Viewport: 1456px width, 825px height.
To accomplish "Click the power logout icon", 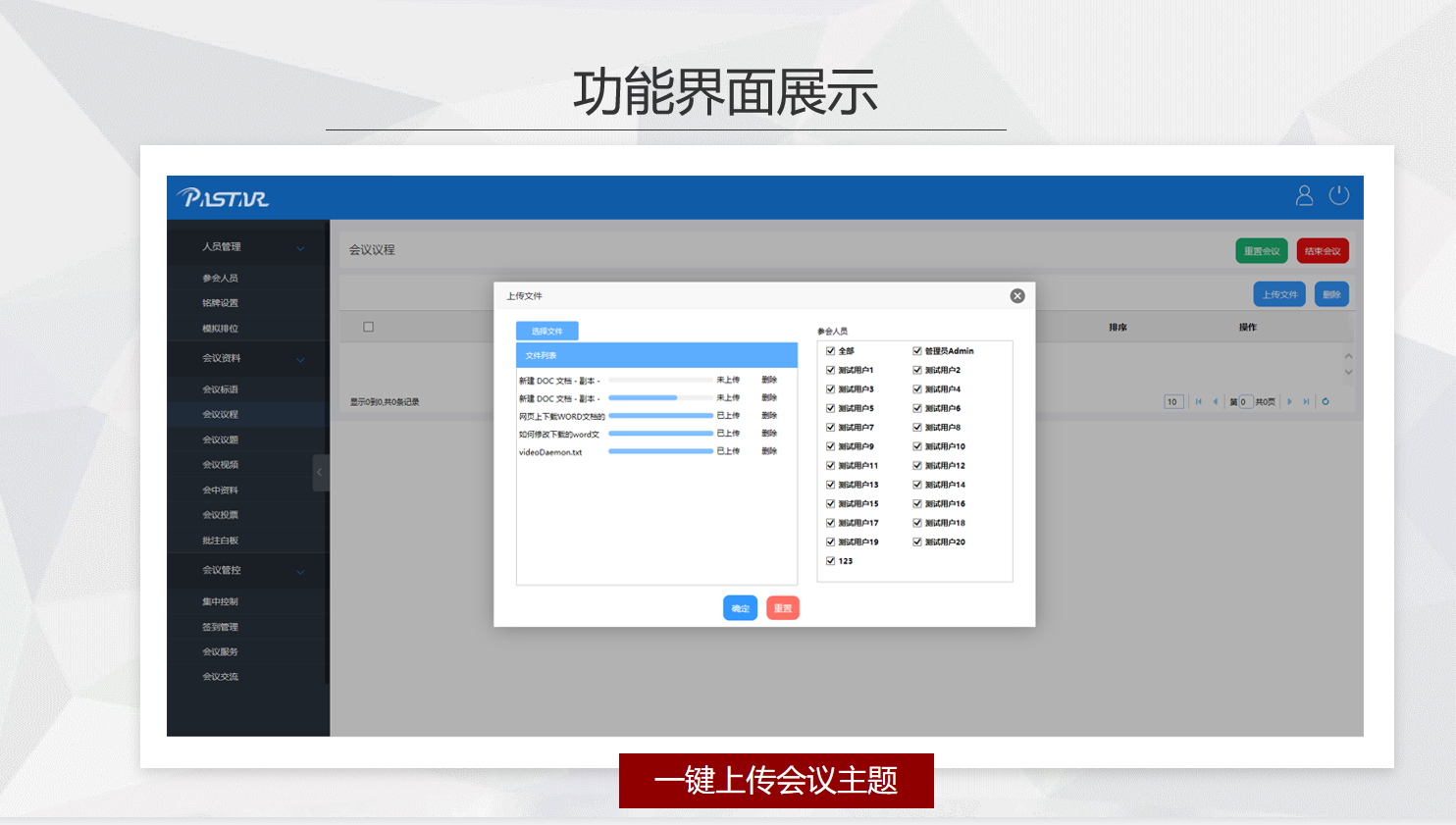I will pyautogui.click(x=1338, y=195).
